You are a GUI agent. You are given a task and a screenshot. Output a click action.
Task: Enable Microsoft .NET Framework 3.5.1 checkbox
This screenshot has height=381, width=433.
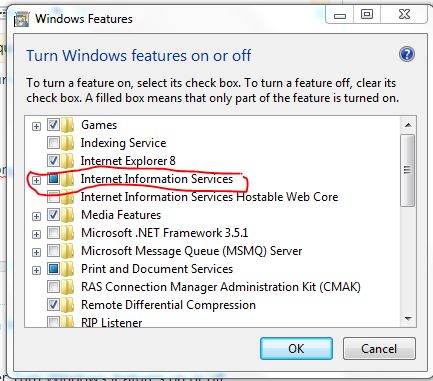[x=53, y=233]
